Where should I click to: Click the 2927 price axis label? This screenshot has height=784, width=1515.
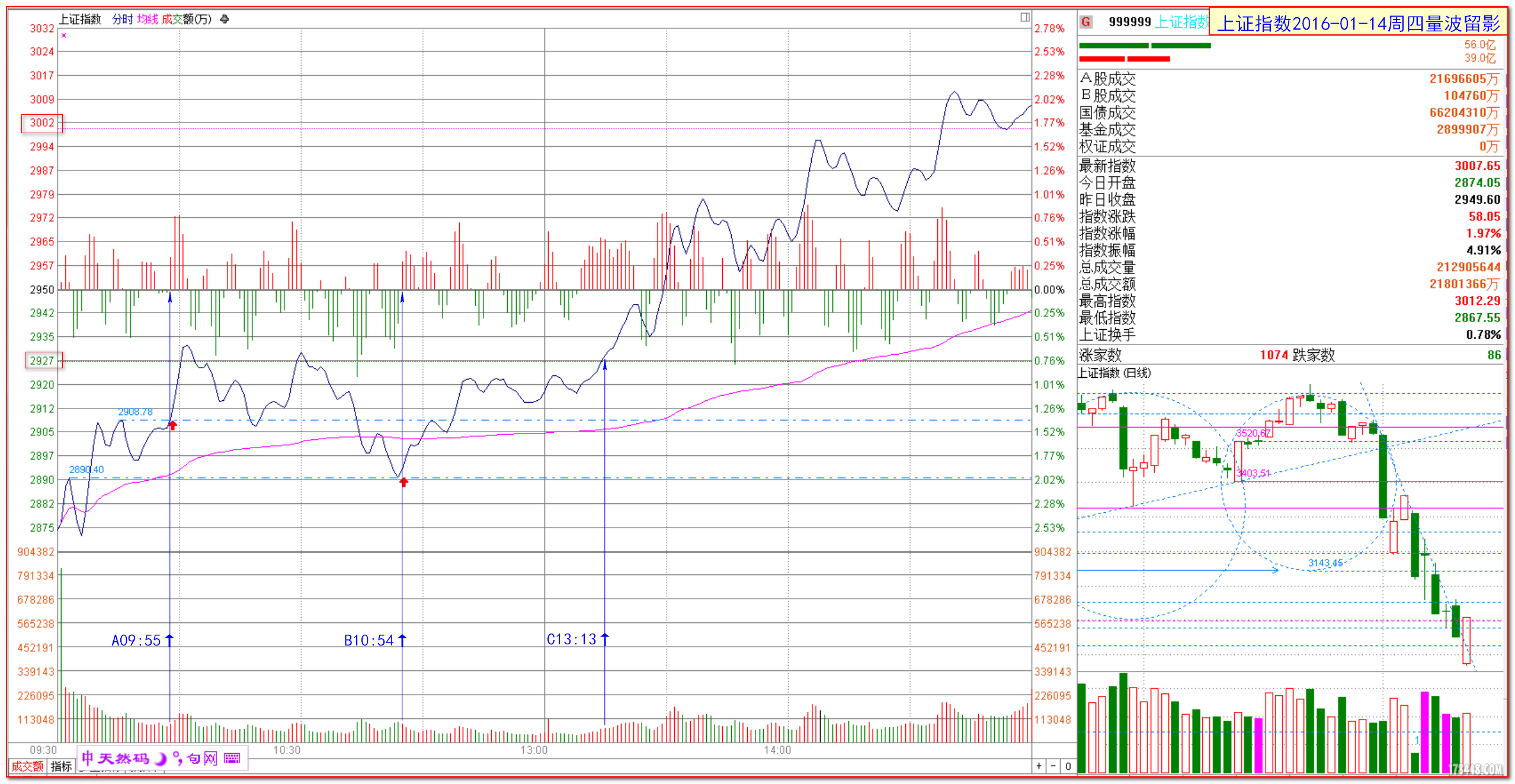(41, 361)
